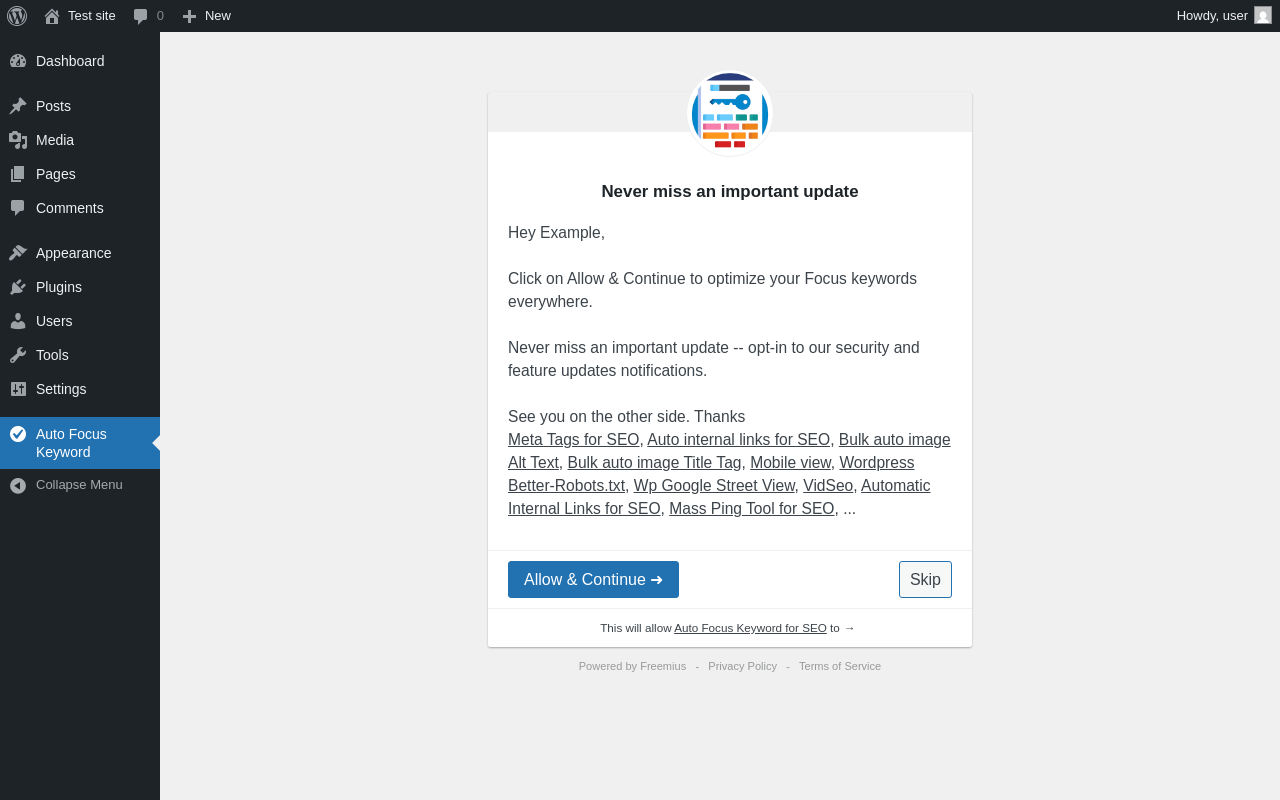This screenshot has width=1280, height=800.
Task: Follow the Mobile view link
Action: (790, 462)
